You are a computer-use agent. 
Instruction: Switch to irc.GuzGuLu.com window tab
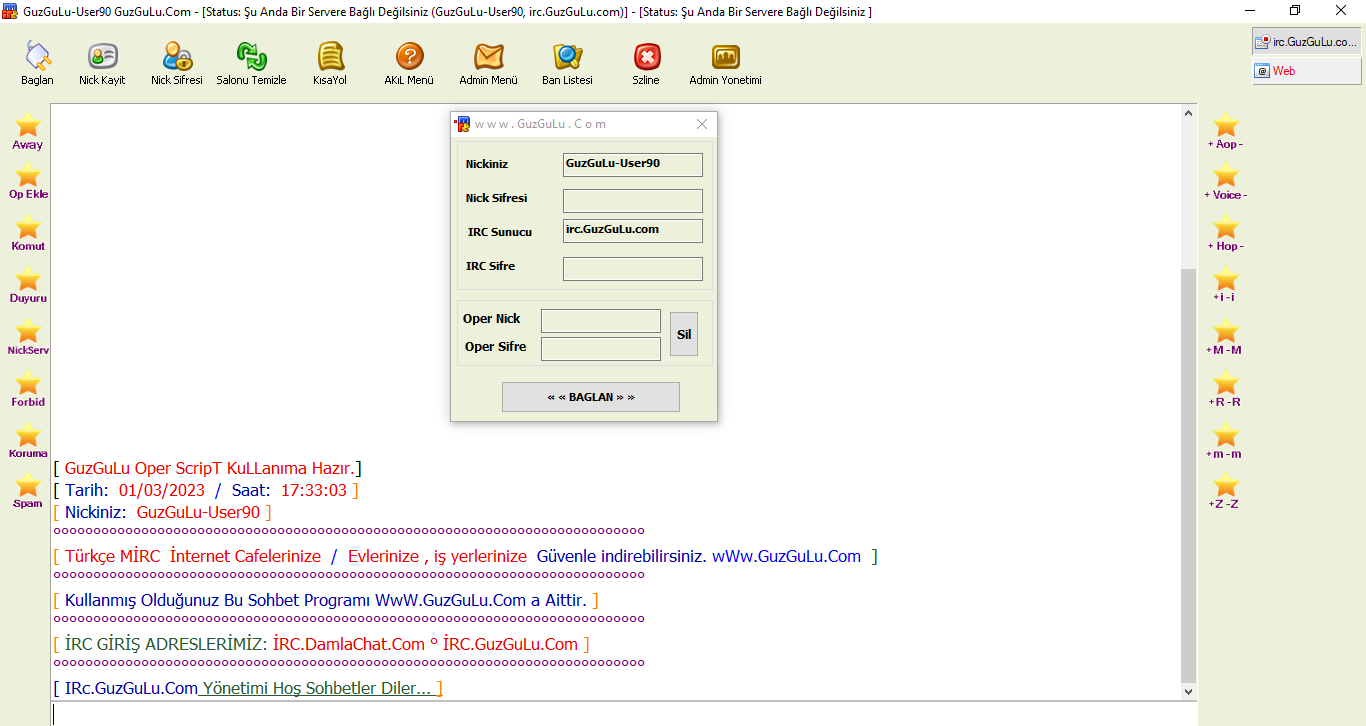[1306, 42]
